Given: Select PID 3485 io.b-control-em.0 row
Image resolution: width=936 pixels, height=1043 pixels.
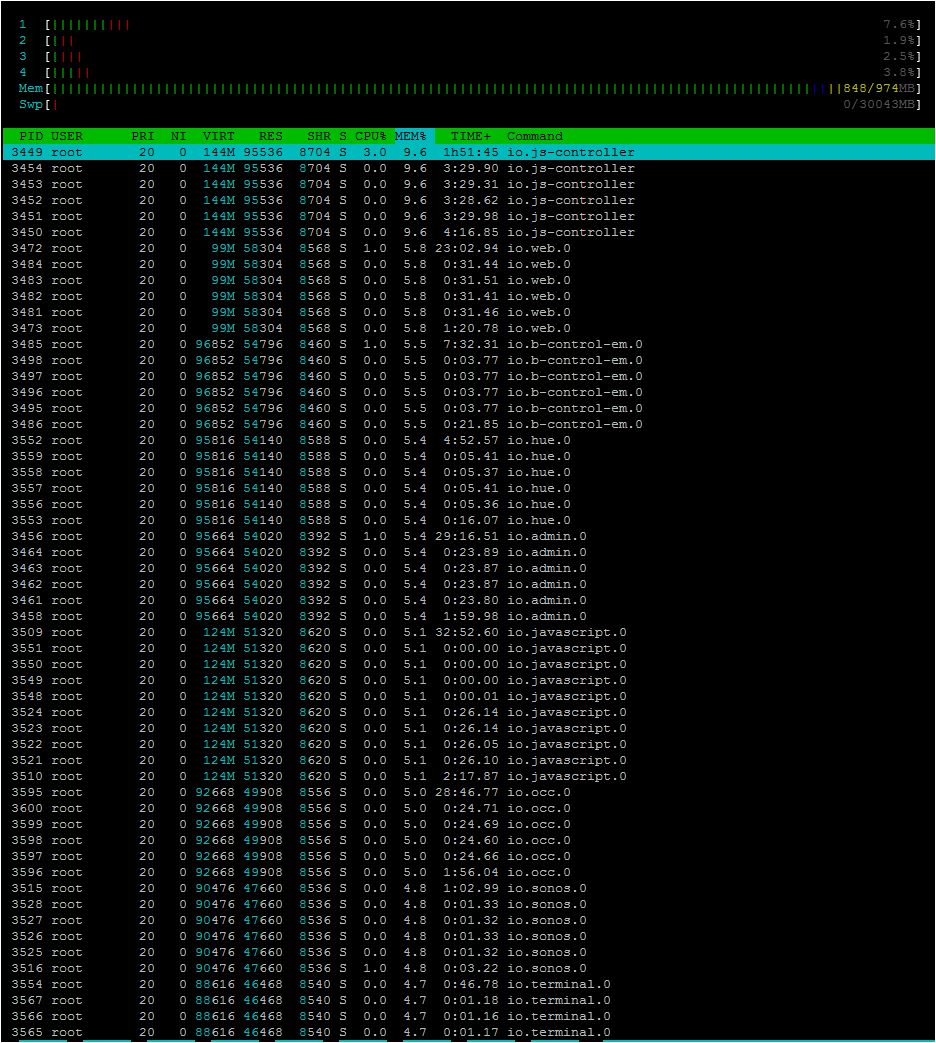Looking at the screenshot, I should 468,345.
